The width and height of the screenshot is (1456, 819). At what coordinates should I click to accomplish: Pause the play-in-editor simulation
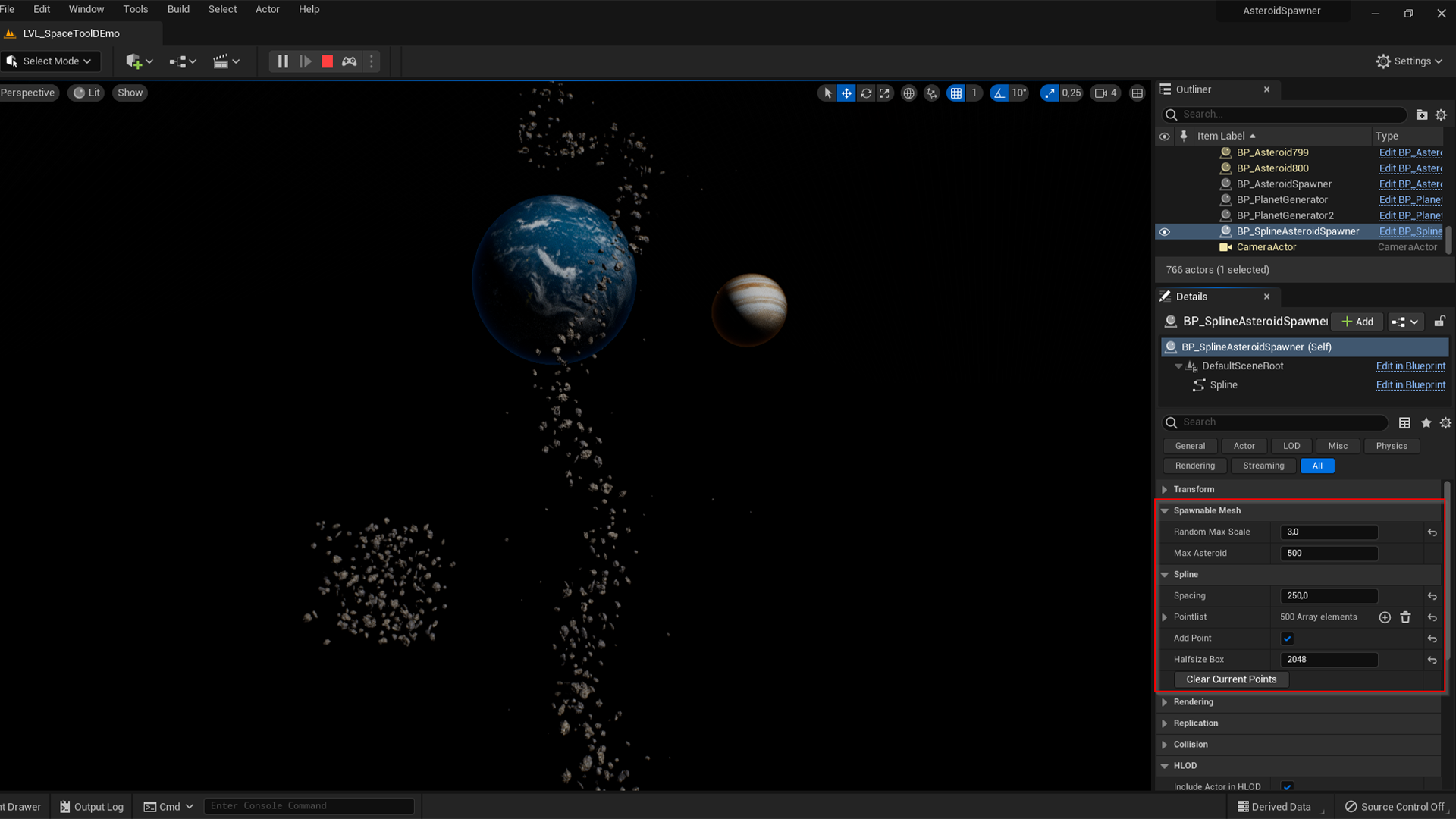click(x=283, y=61)
